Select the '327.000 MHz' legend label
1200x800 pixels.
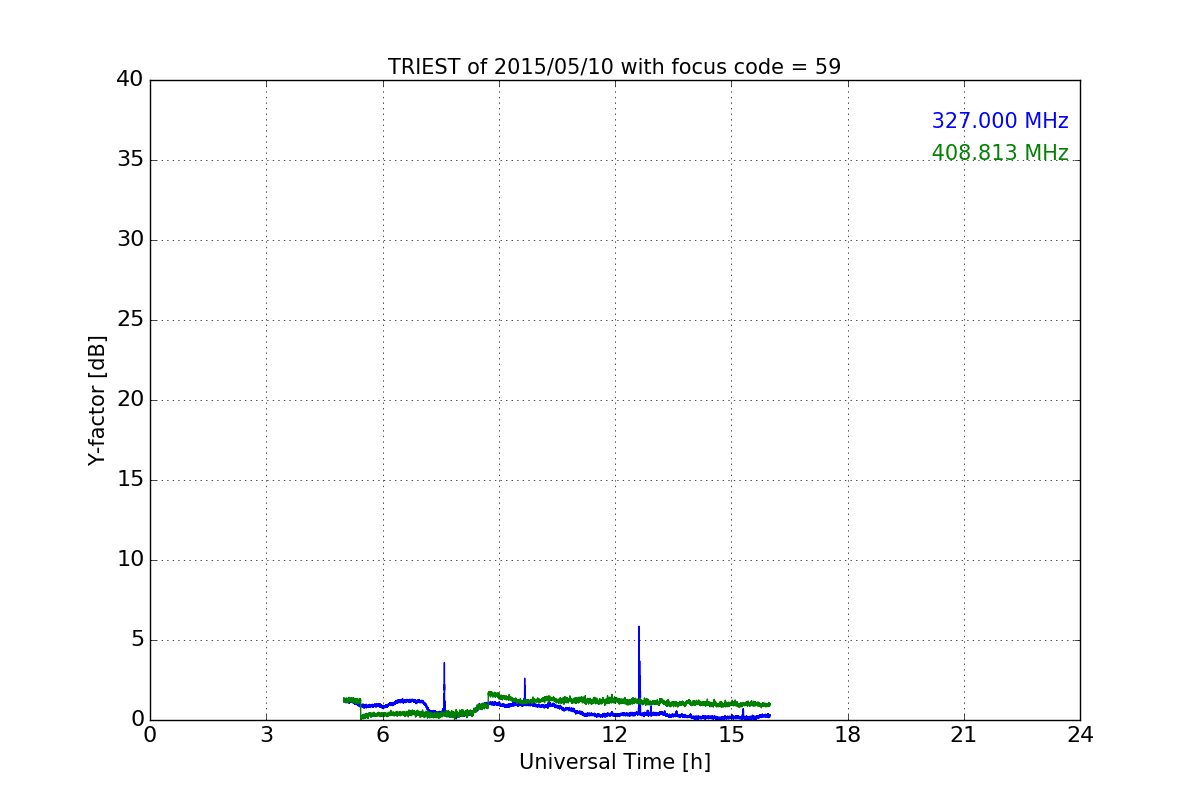pos(1000,121)
